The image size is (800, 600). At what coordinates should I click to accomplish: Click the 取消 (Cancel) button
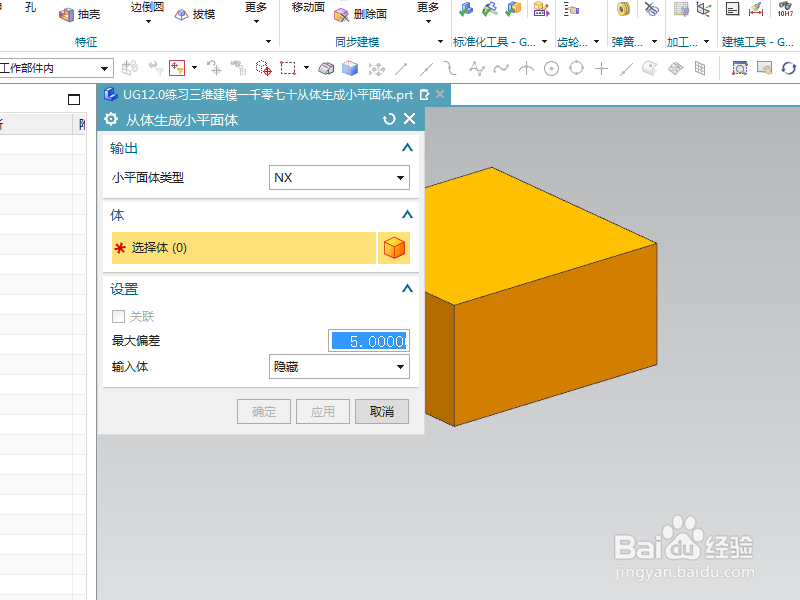tap(381, 411)
